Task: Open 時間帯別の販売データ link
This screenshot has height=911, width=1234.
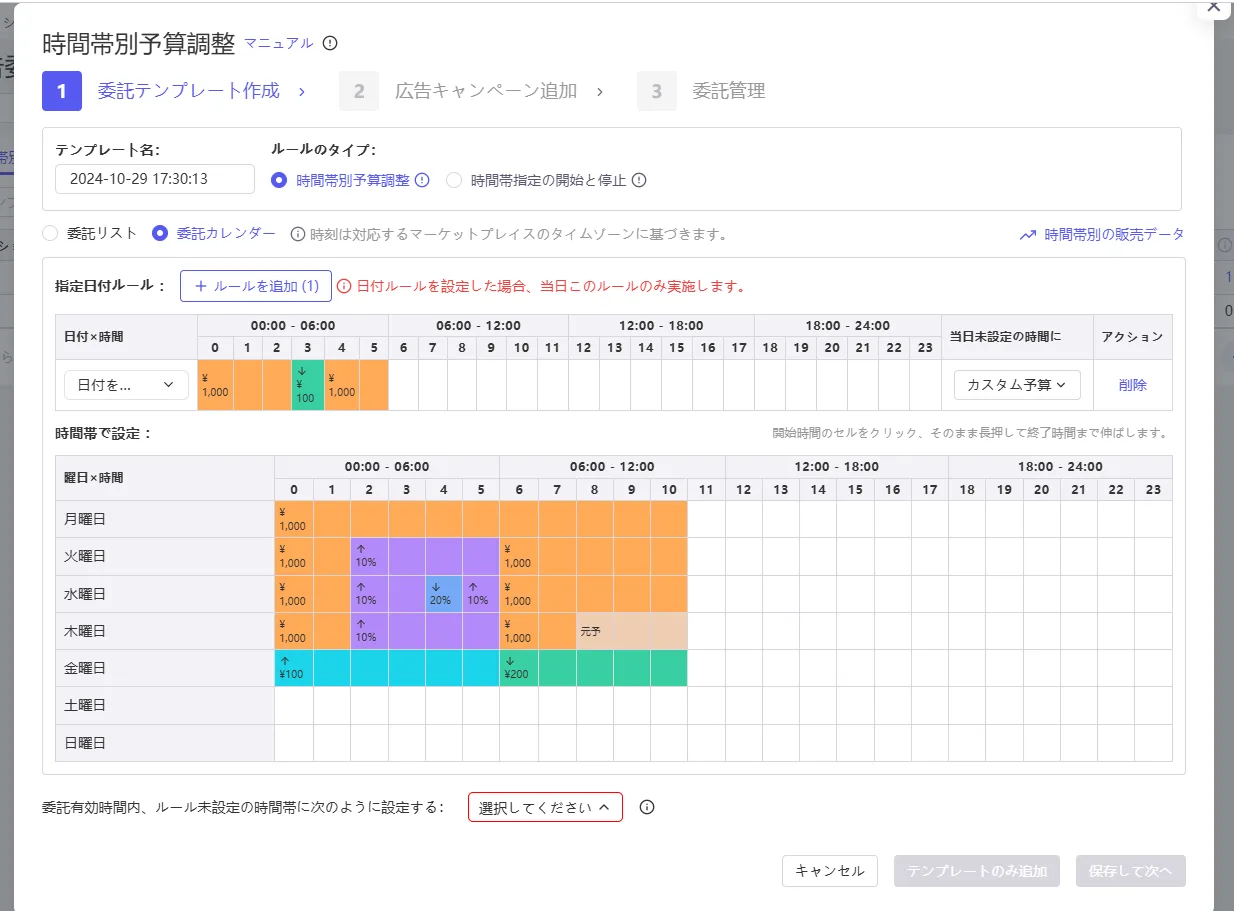Action: (1114, 235)
